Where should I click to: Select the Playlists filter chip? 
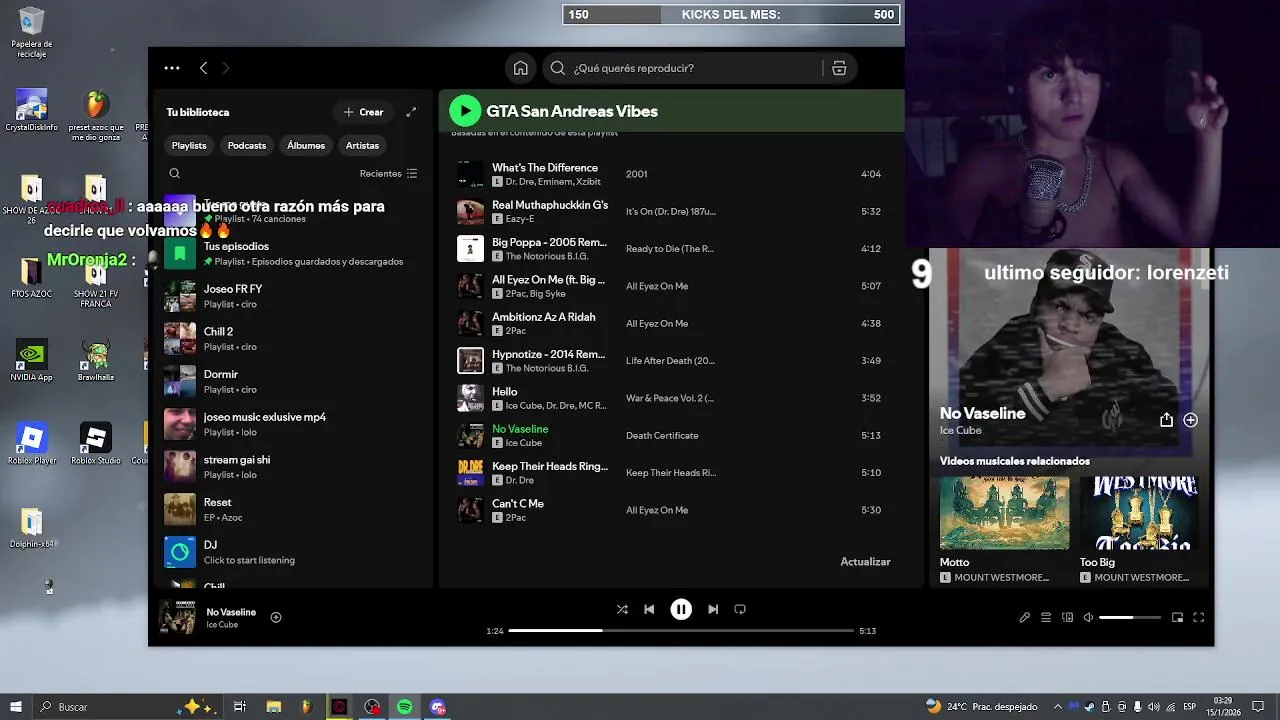(189, 145)
